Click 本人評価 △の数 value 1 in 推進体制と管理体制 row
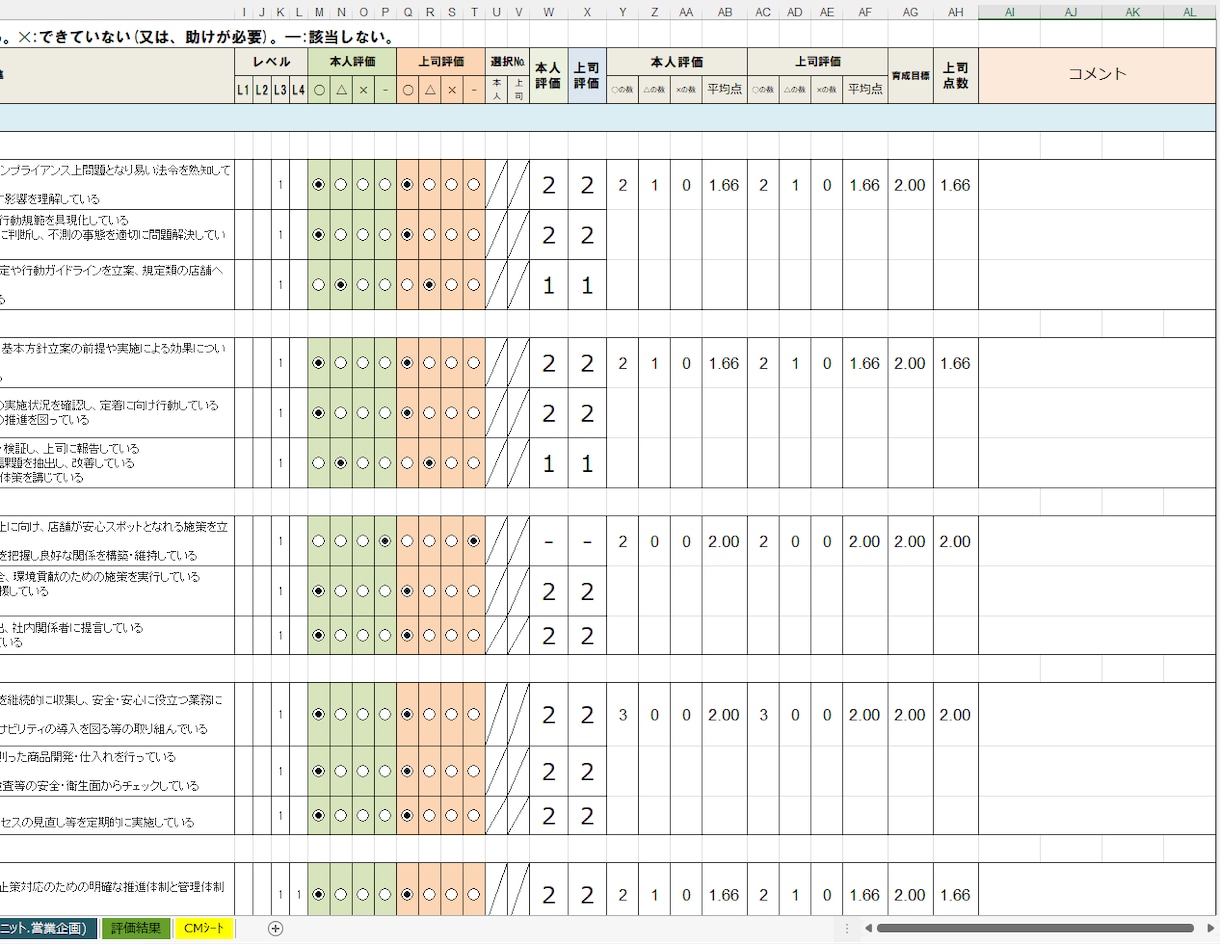 [x=654, y=895]
